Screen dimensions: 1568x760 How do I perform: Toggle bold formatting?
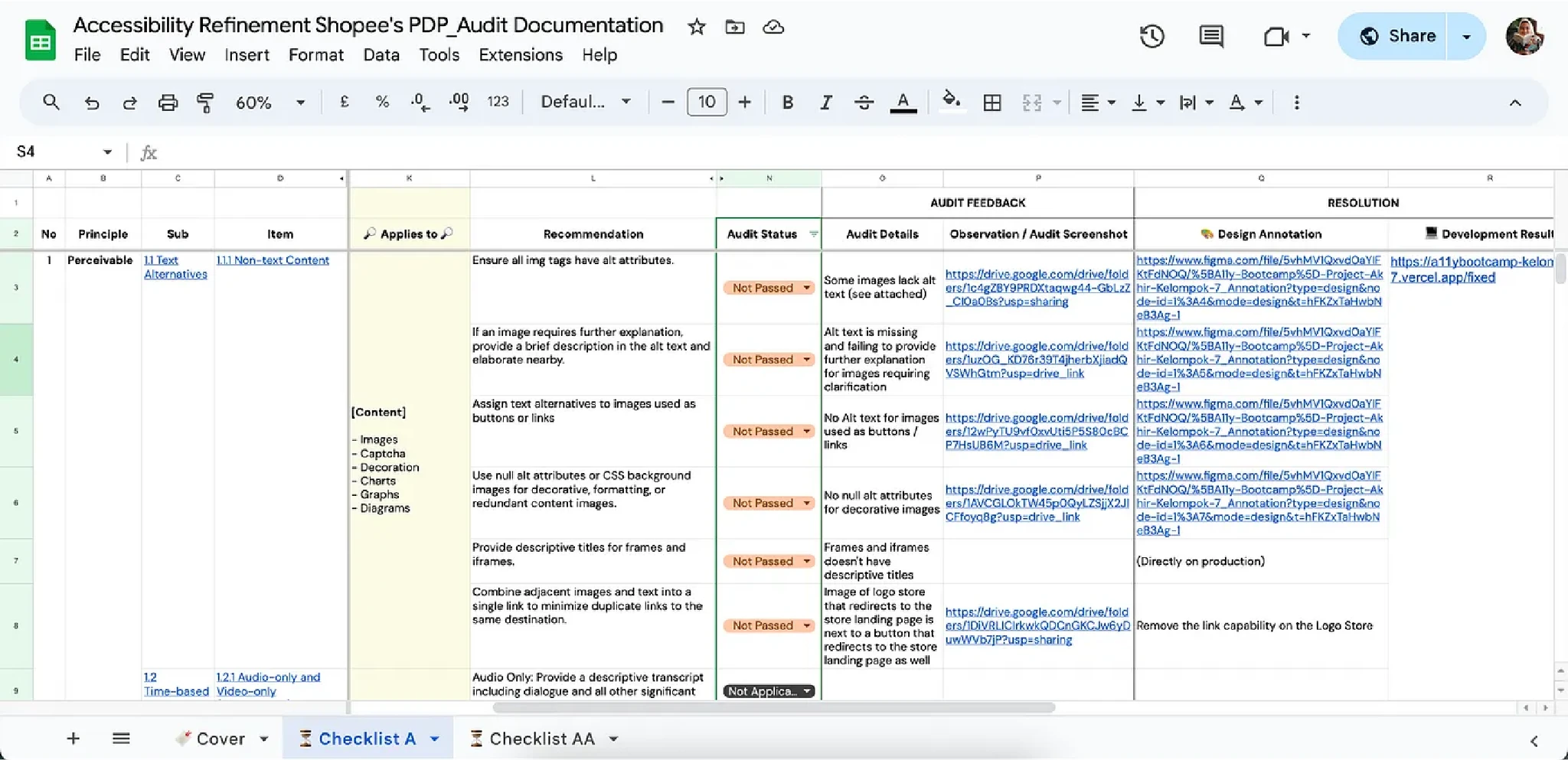pos(787,102)
